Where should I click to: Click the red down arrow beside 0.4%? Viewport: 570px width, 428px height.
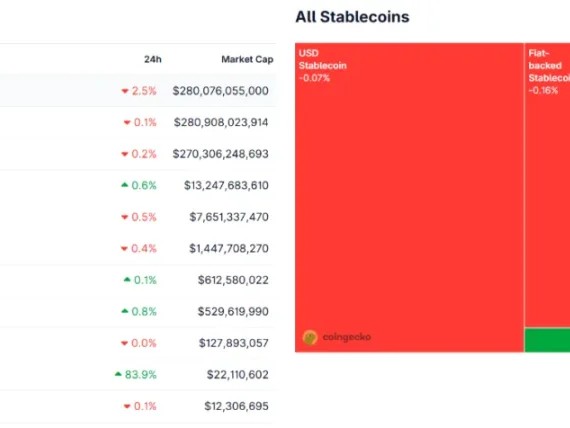click(x=124, y=249)
